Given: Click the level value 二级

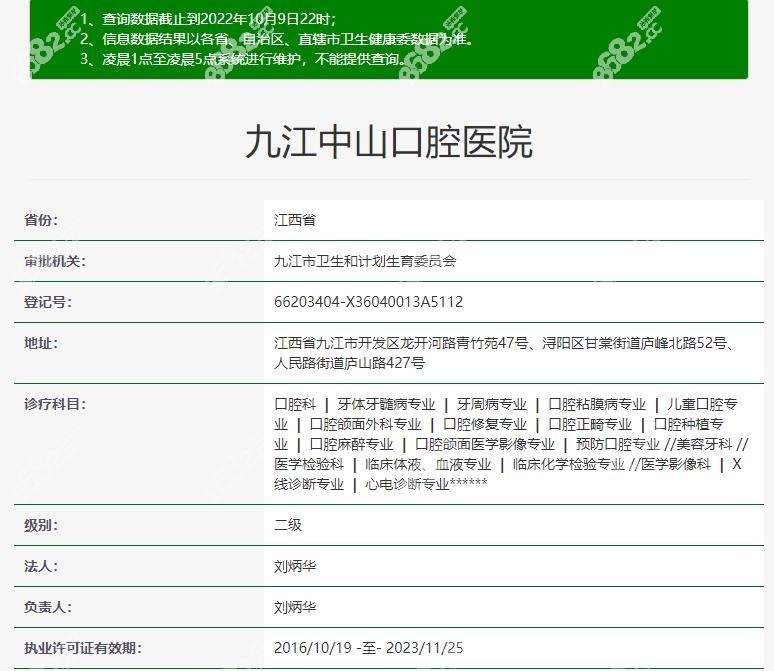Looking at the screenshot, I should coord(288,525).
